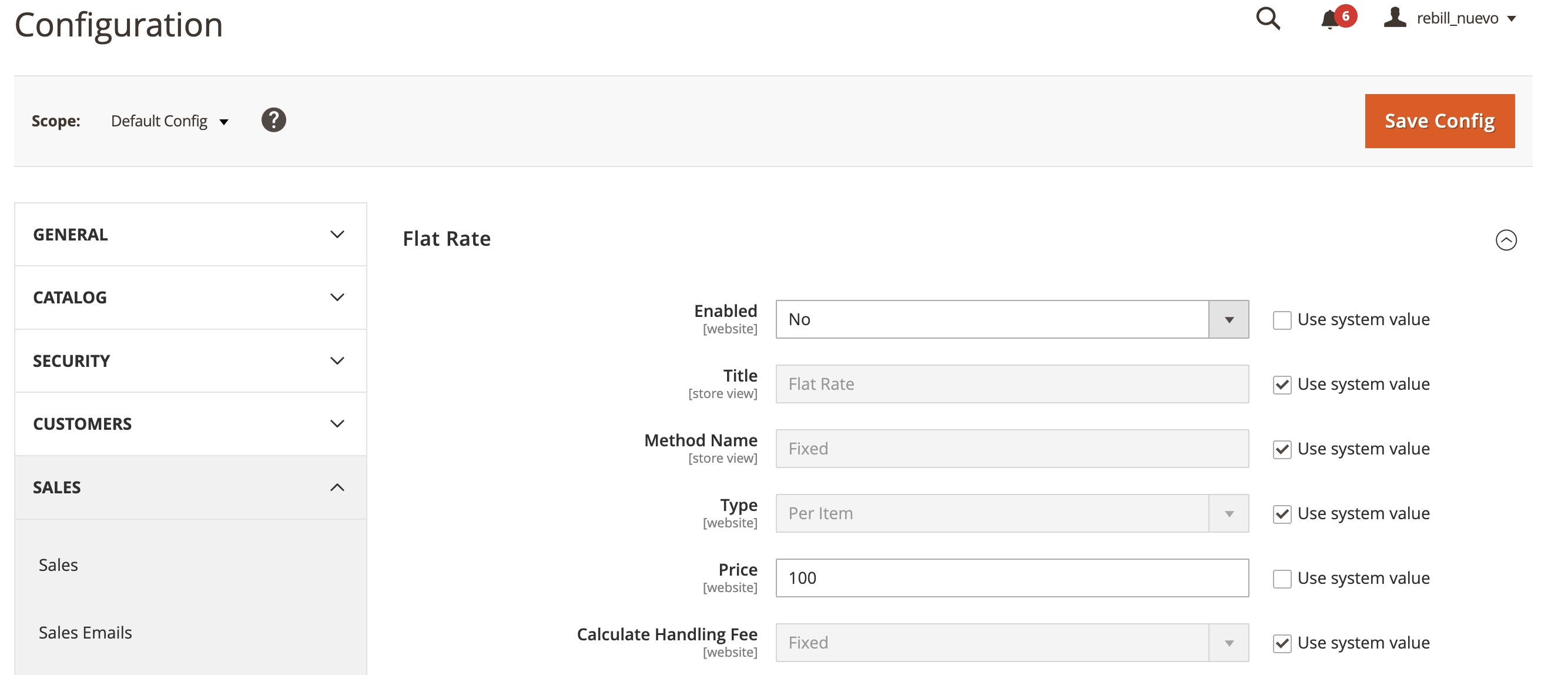Screen dimensions: 1568x675
Task: Click the scope help question mark icon
Action: click(273, 120)
